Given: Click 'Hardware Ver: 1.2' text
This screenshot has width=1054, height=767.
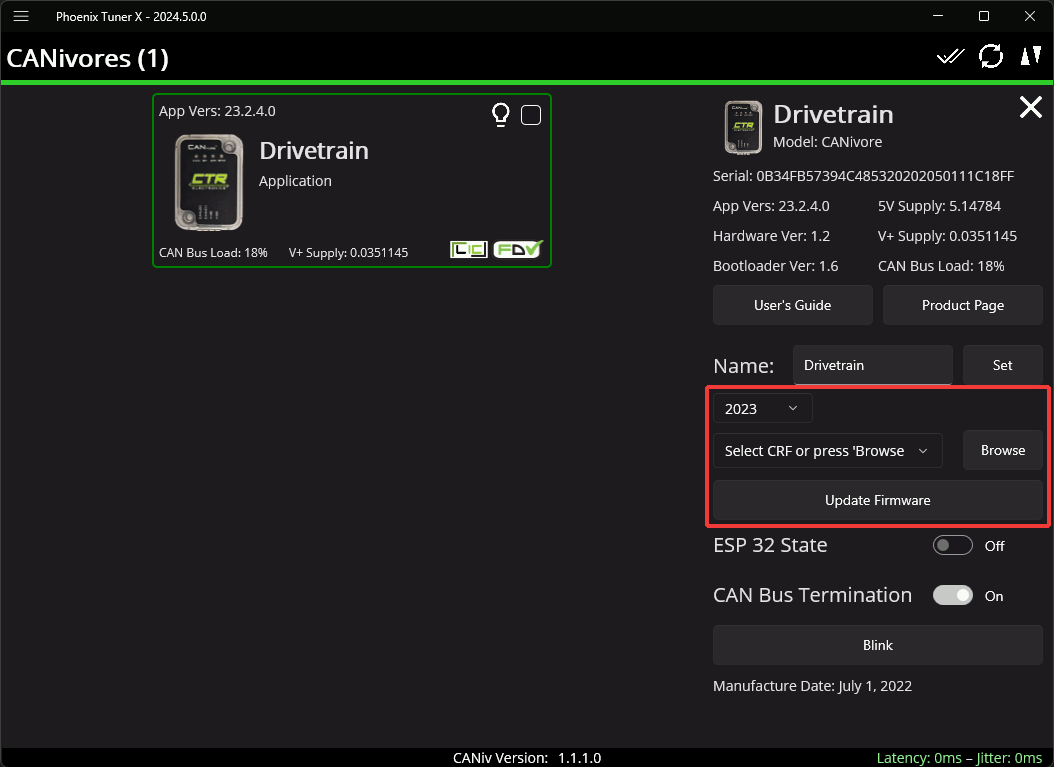Looking at the screenshot, I should coord(771,236).
